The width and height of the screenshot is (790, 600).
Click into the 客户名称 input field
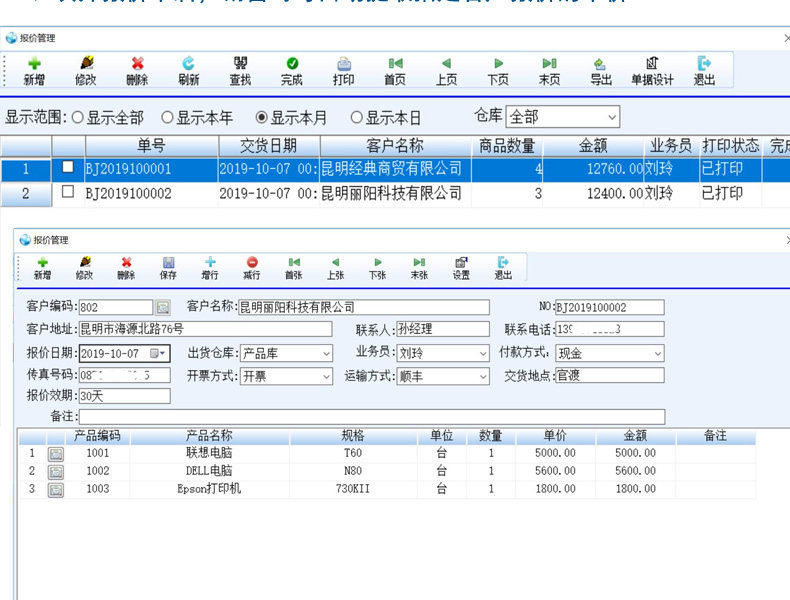pyautogui.click(x=363, y=307)
